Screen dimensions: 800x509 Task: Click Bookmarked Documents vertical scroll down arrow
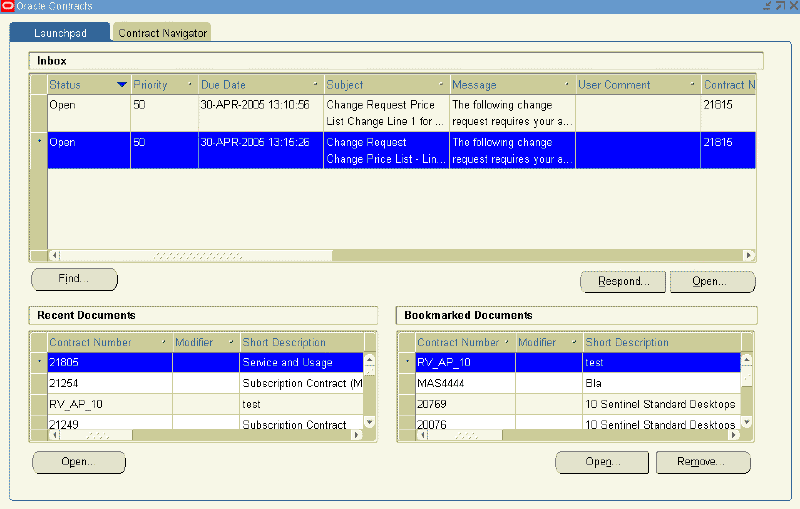[x=747, y=422]
